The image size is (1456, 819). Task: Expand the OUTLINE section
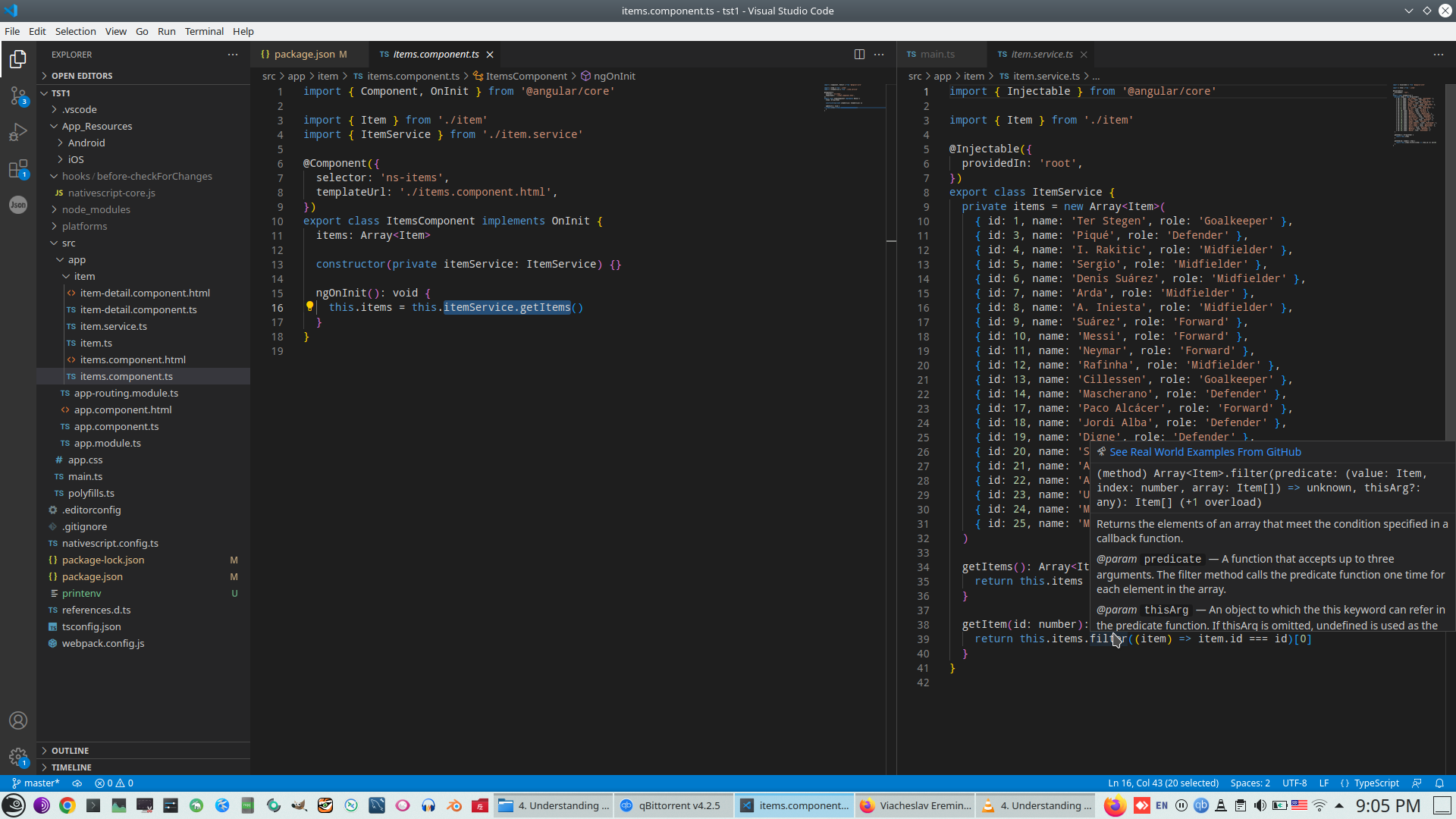pyautogui.click(x=71, y=751)
